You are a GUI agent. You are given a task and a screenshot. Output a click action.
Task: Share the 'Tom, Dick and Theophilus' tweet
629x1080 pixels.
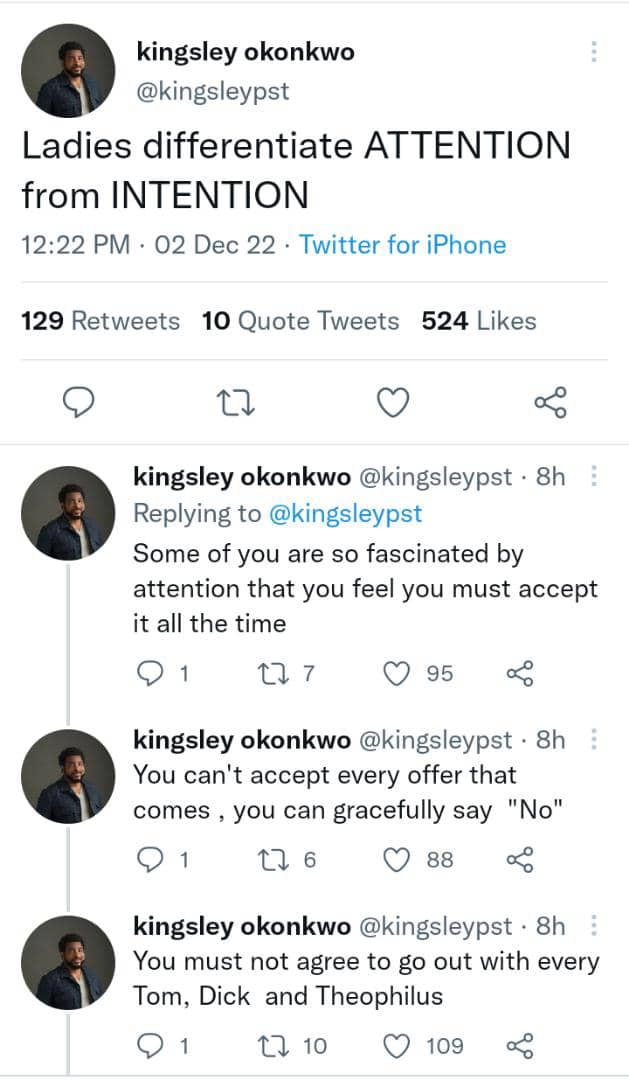click(x=520, y=1046)
